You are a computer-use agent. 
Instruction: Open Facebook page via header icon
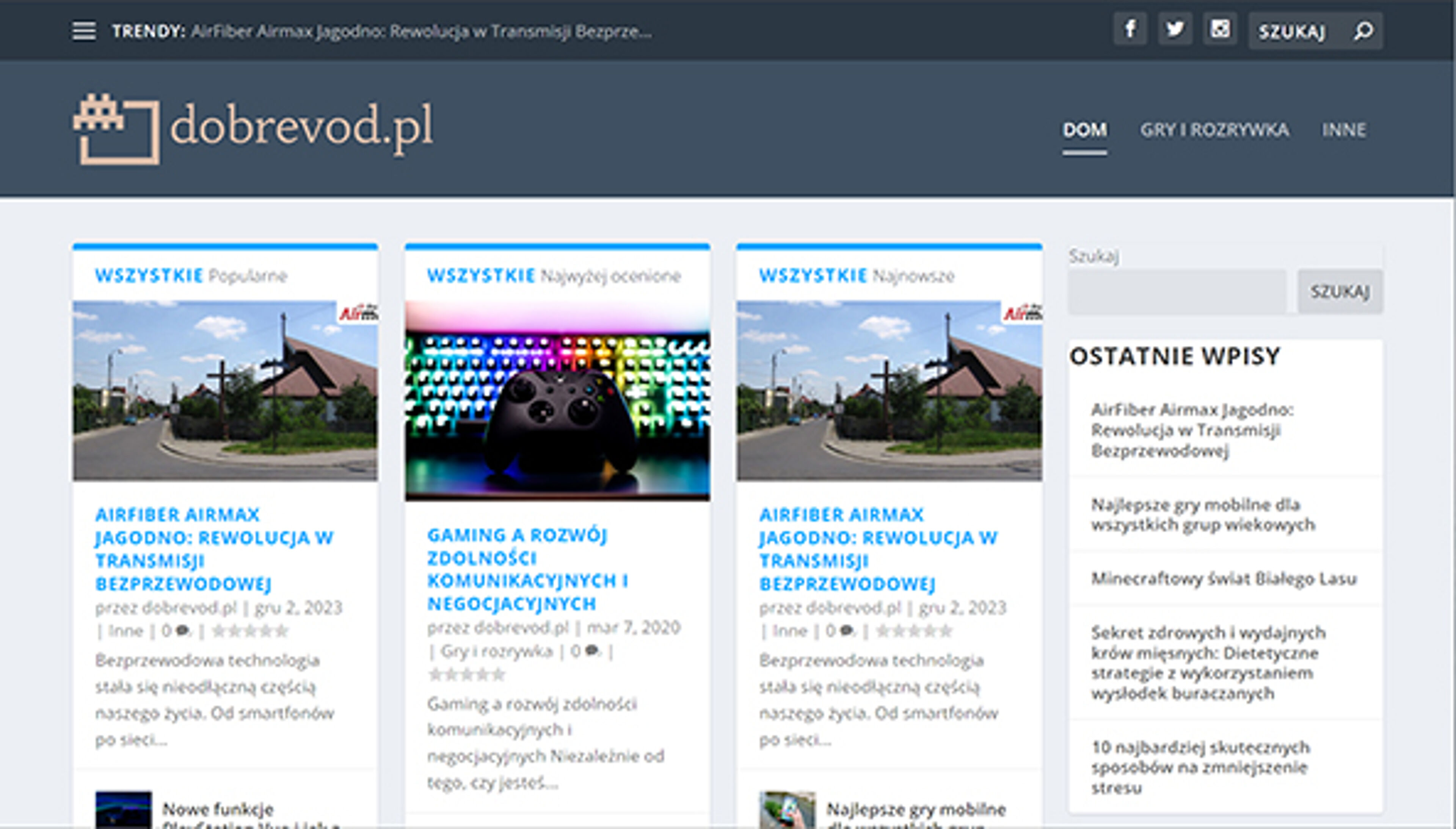tap(1130, 29)
